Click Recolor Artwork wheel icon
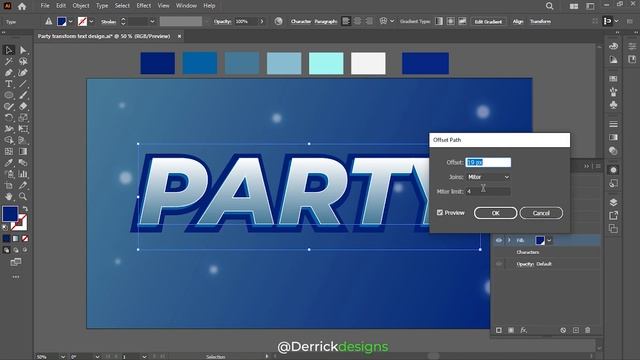Image resolution: width=640 pixels, height=360 pixels. (278, 22)
